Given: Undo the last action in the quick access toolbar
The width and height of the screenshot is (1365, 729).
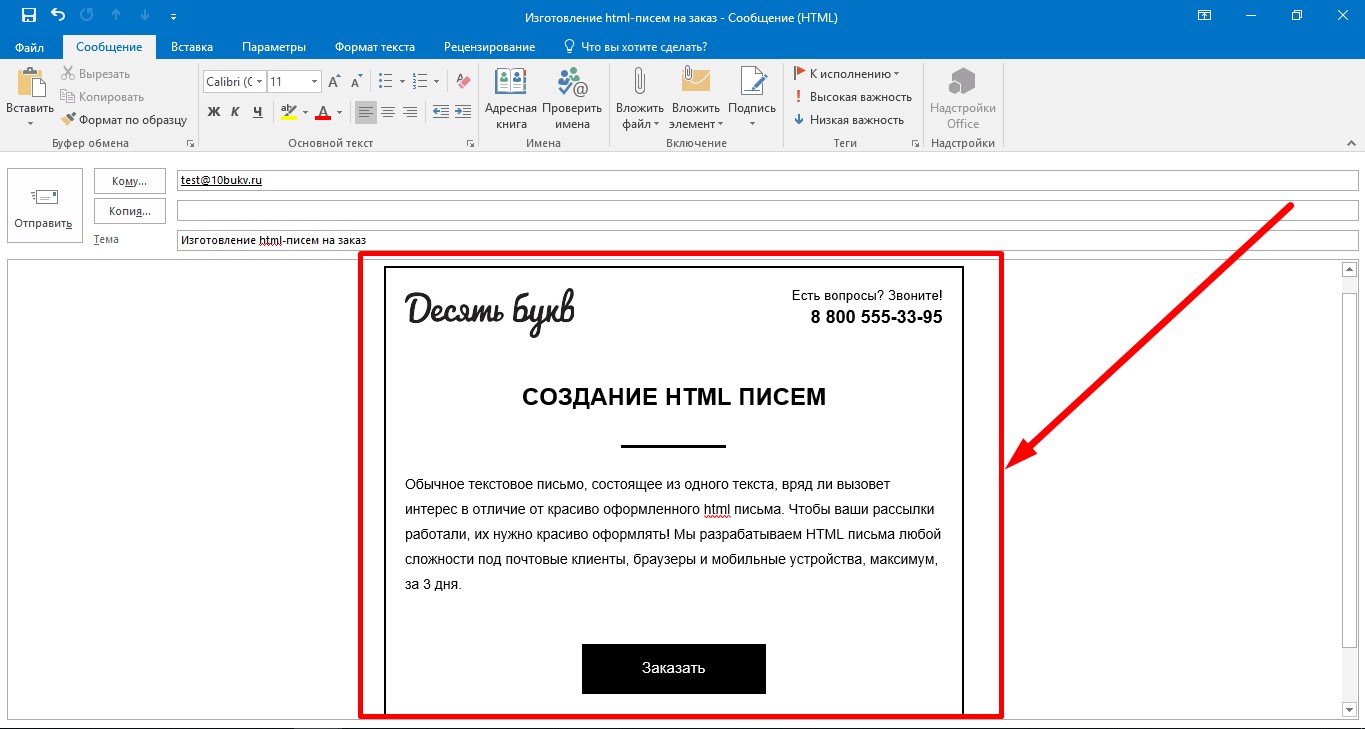Looking at the screenshot, I should 58,15.
